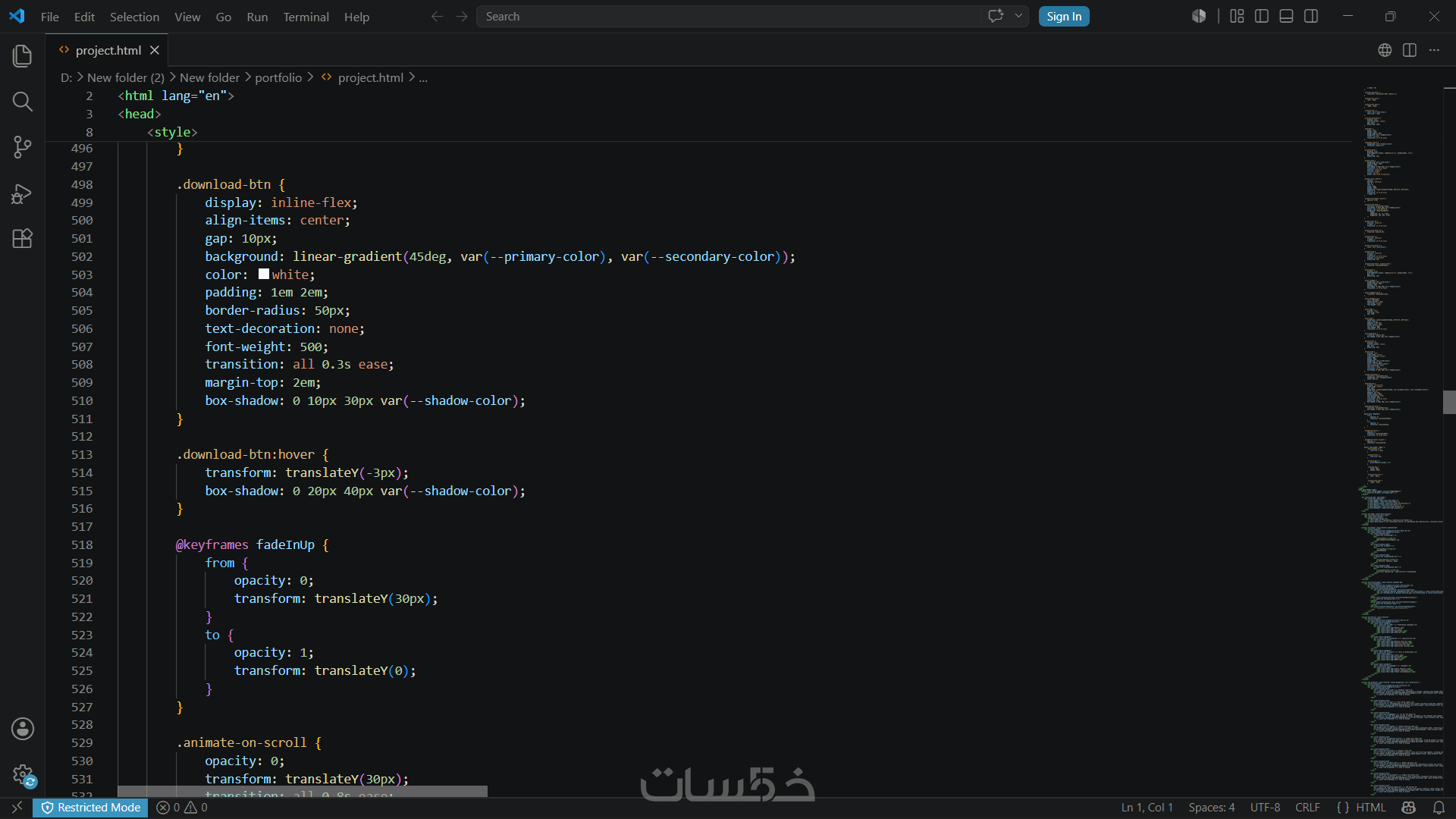Open Run and Debug view
1456x819 pixels.
(x=23, y=193)
